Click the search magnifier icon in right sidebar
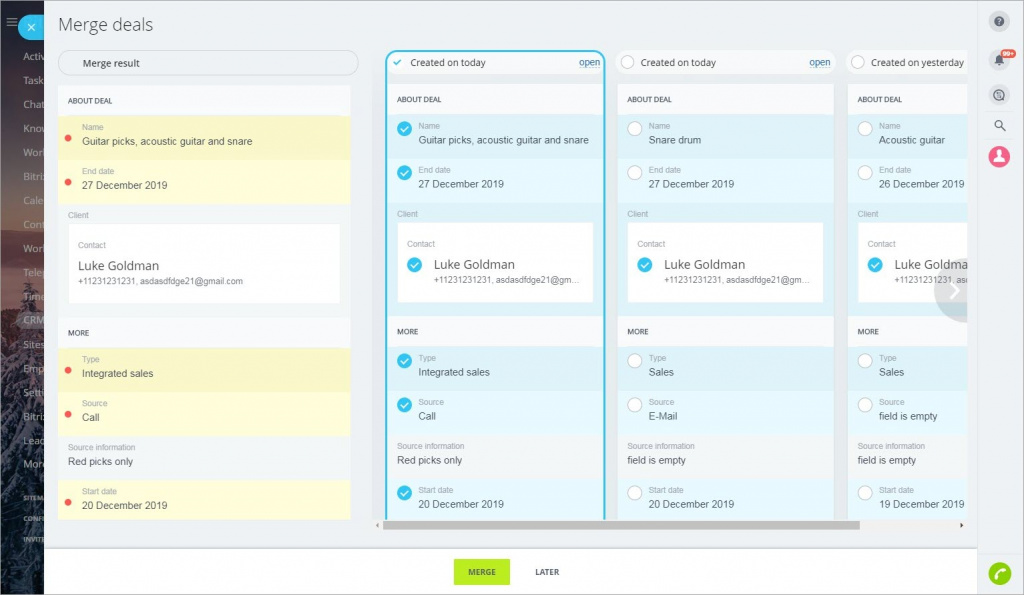 (998, 125)
